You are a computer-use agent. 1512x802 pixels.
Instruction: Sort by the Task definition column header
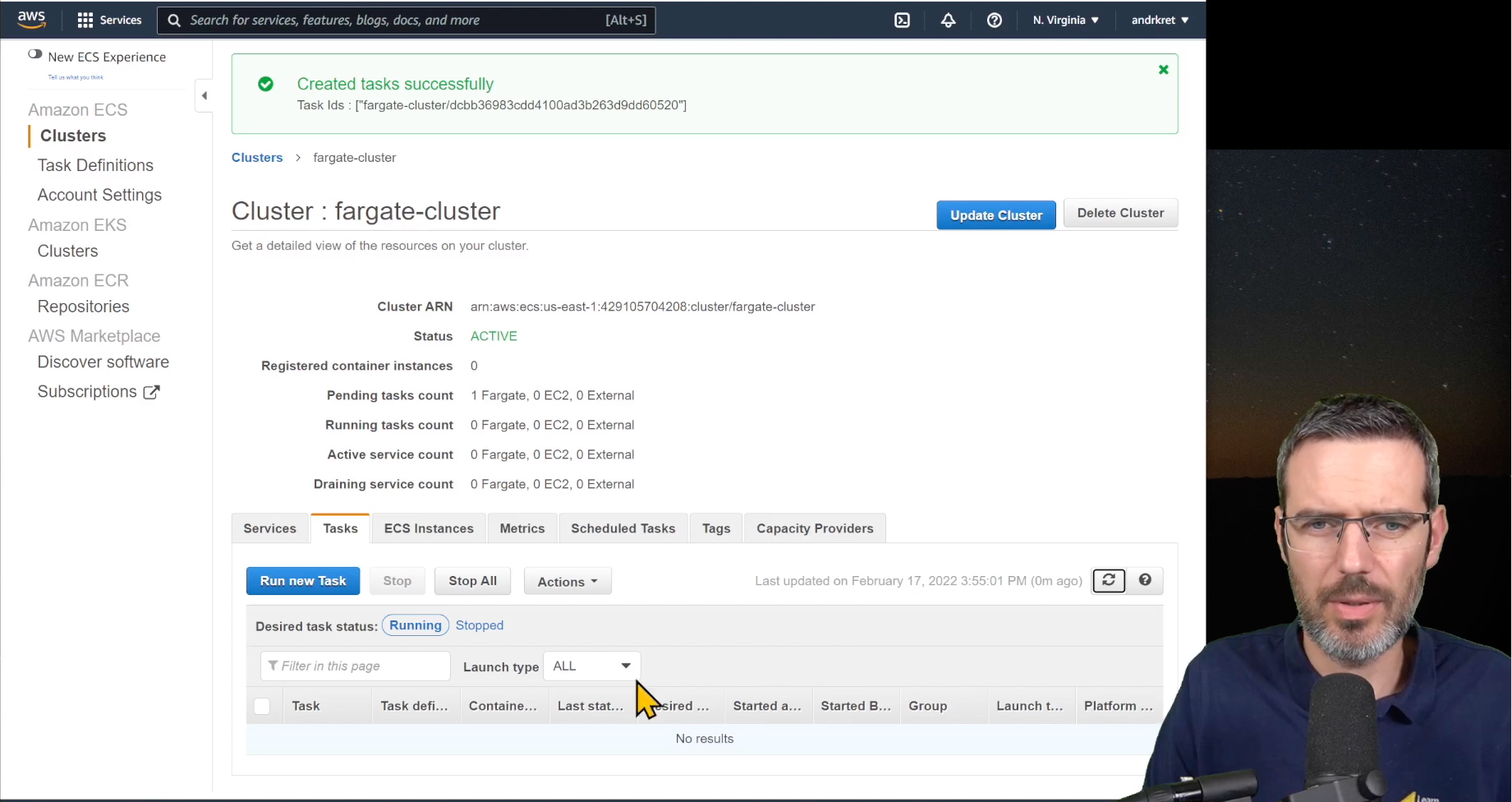coord(414,706)
